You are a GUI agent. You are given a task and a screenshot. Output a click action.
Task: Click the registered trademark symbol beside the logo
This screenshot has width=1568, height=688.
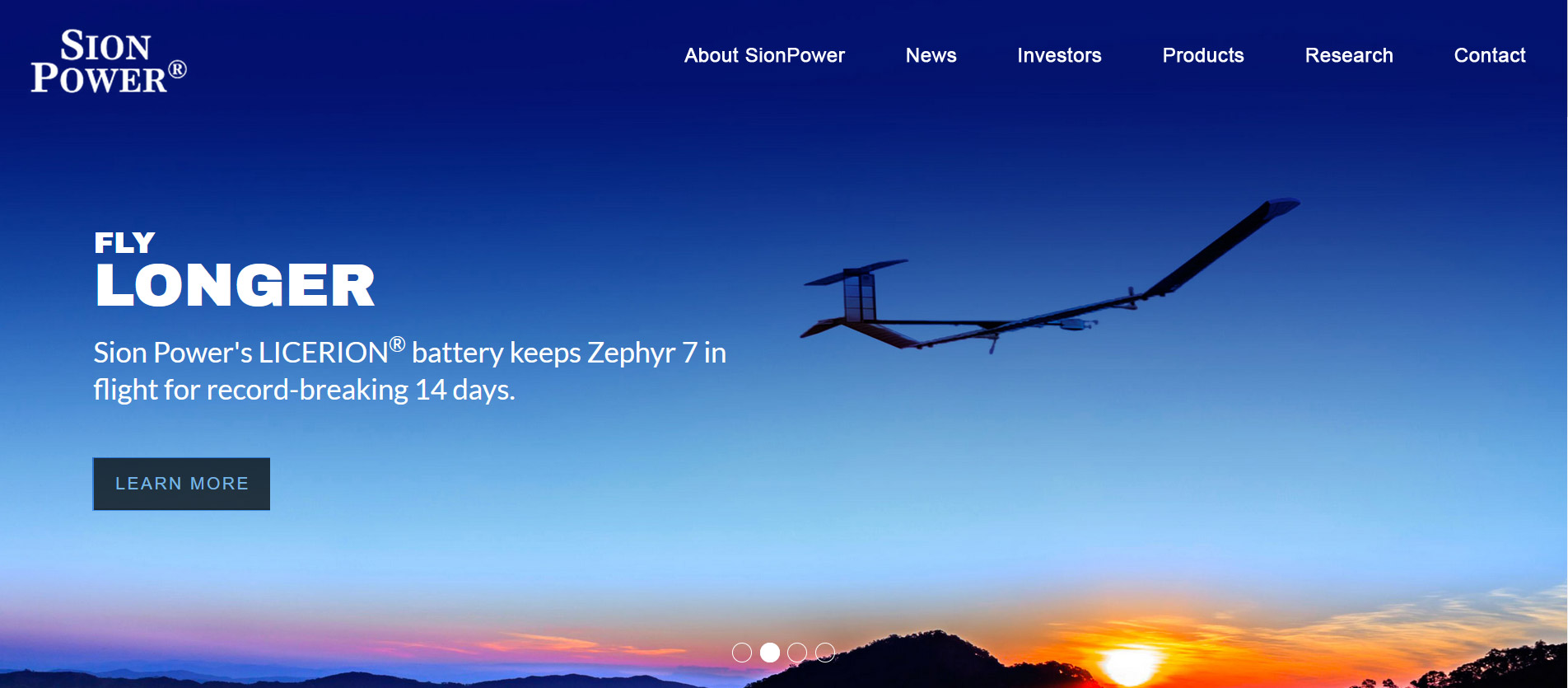177,69
